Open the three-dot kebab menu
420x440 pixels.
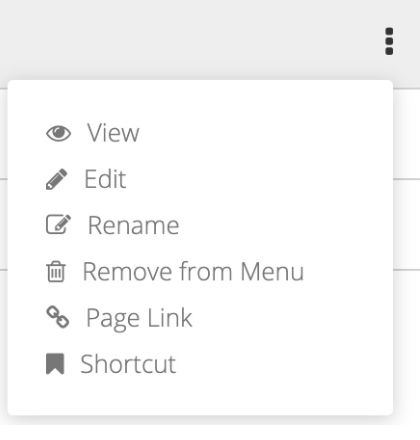point(389,41)
